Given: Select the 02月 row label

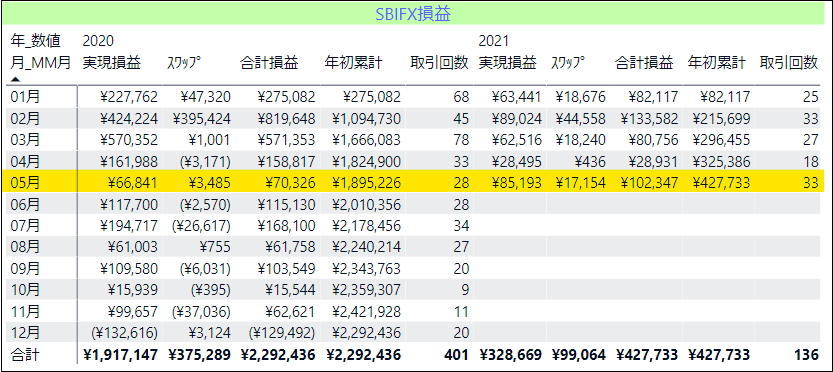Looking at the screenshot, I should point(26,119).
